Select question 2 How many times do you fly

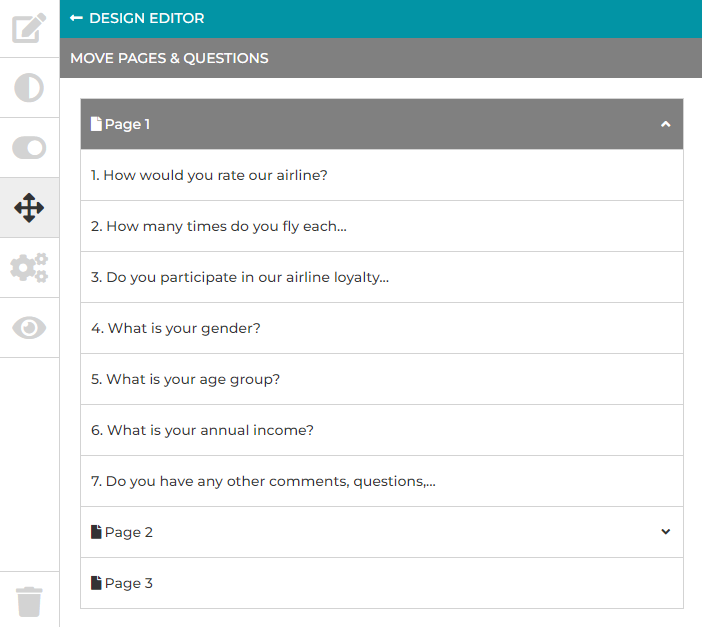(x=382, y=226)
